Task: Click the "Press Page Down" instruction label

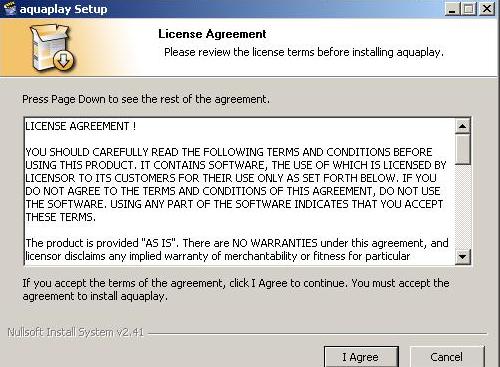Action: (x=146, y=99)
